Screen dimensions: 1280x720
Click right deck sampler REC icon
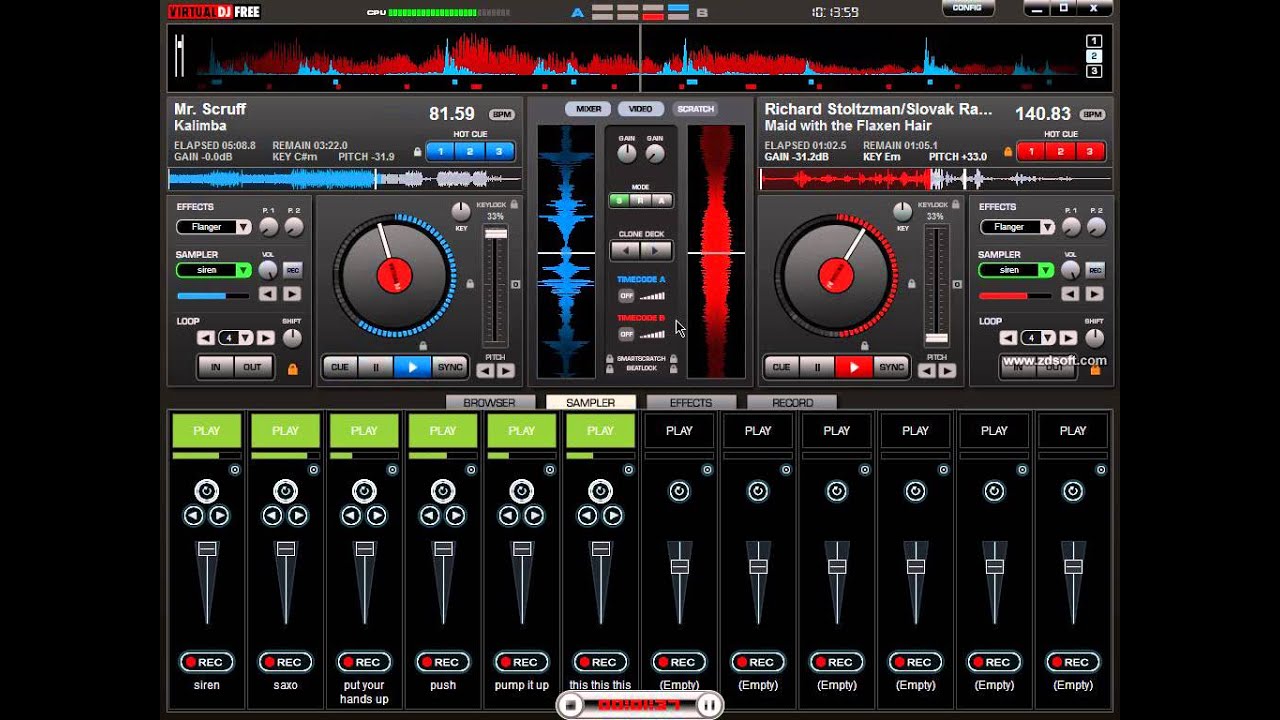[x=1095, y=270]
